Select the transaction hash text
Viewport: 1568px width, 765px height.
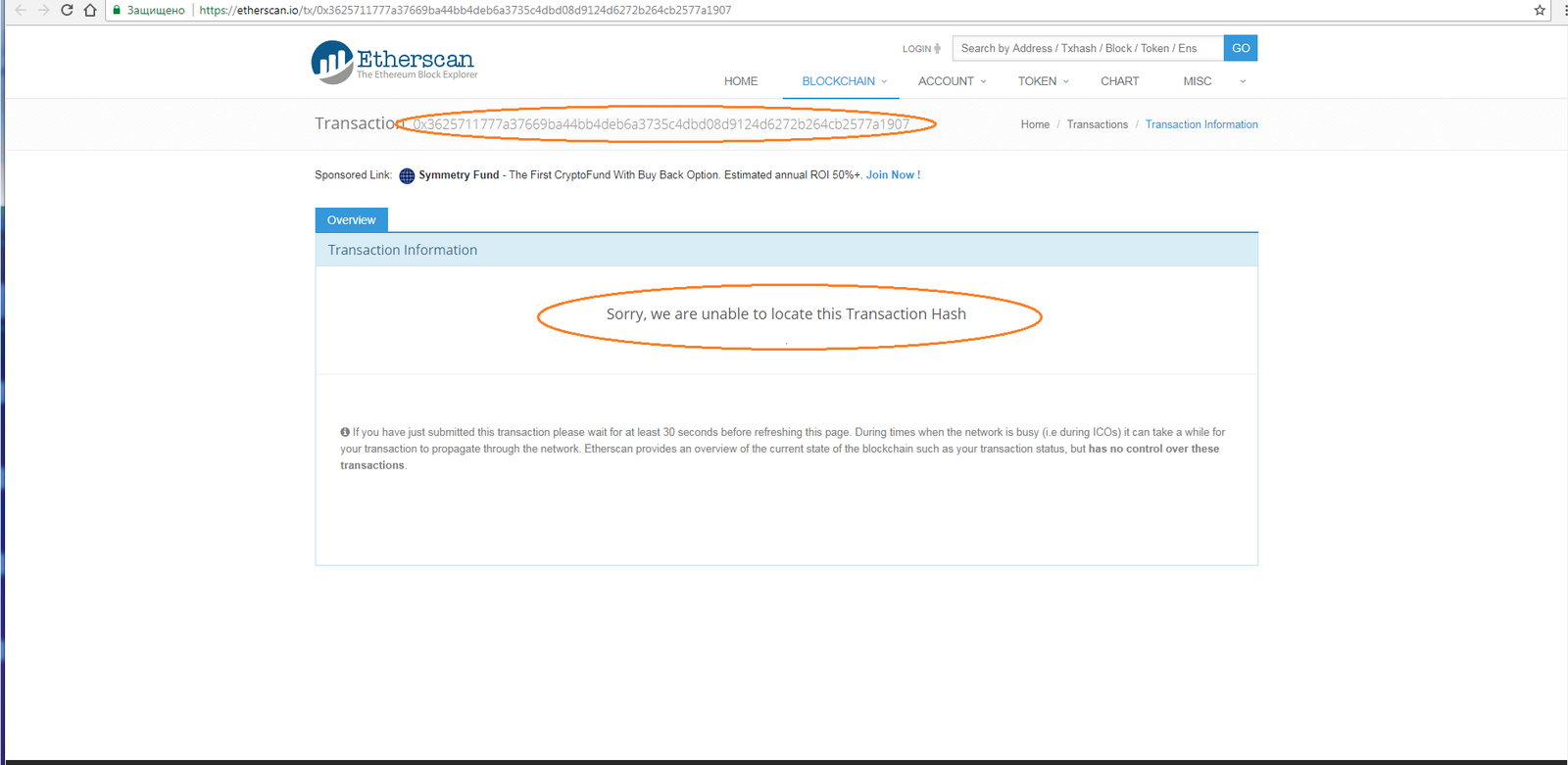pyautogui.click(x=661, y=124)
